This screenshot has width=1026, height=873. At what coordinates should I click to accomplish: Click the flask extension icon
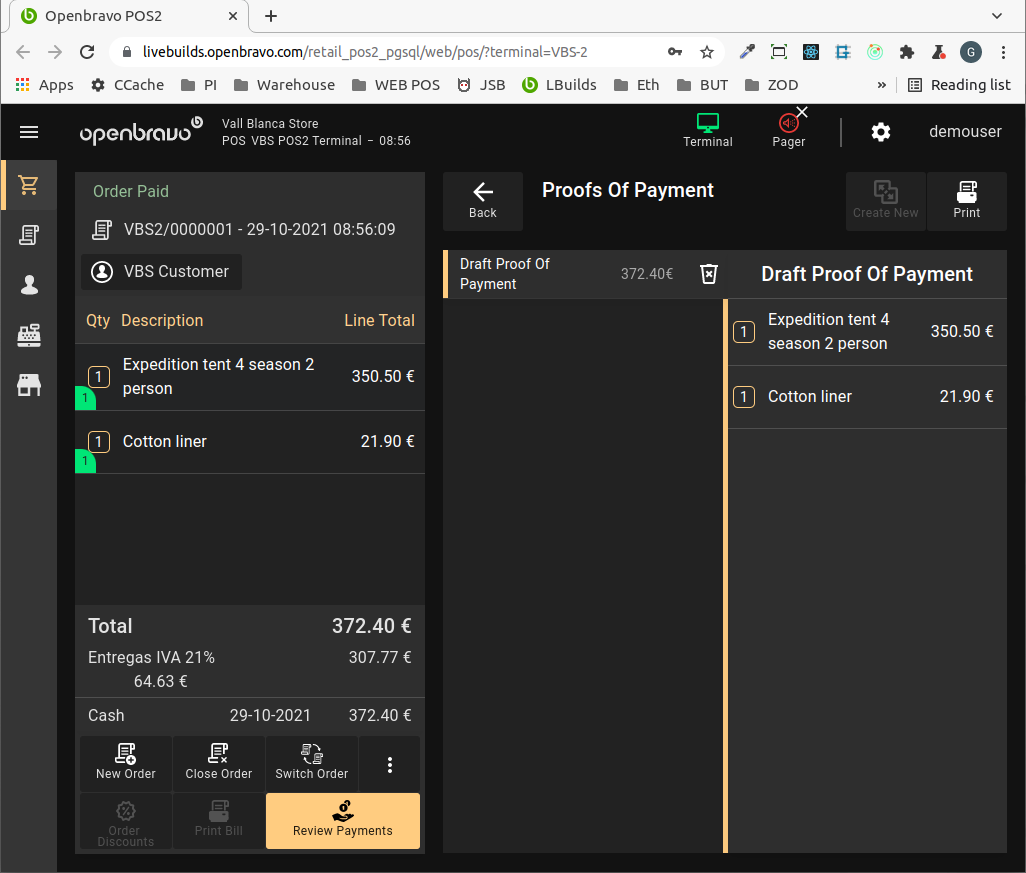pyautogui.click(x=938, y=52)
